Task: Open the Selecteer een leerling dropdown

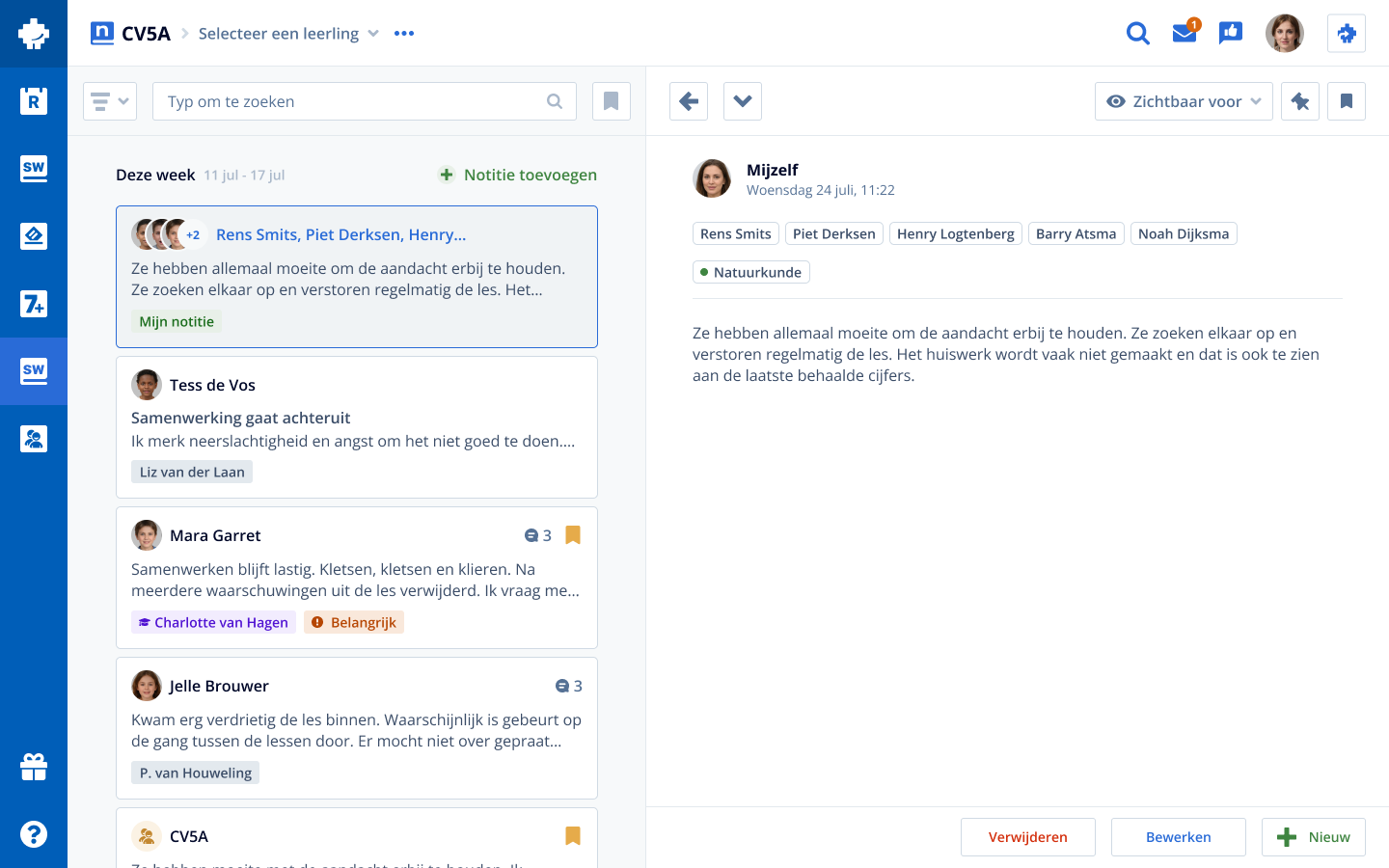Action: pos(288,34)
